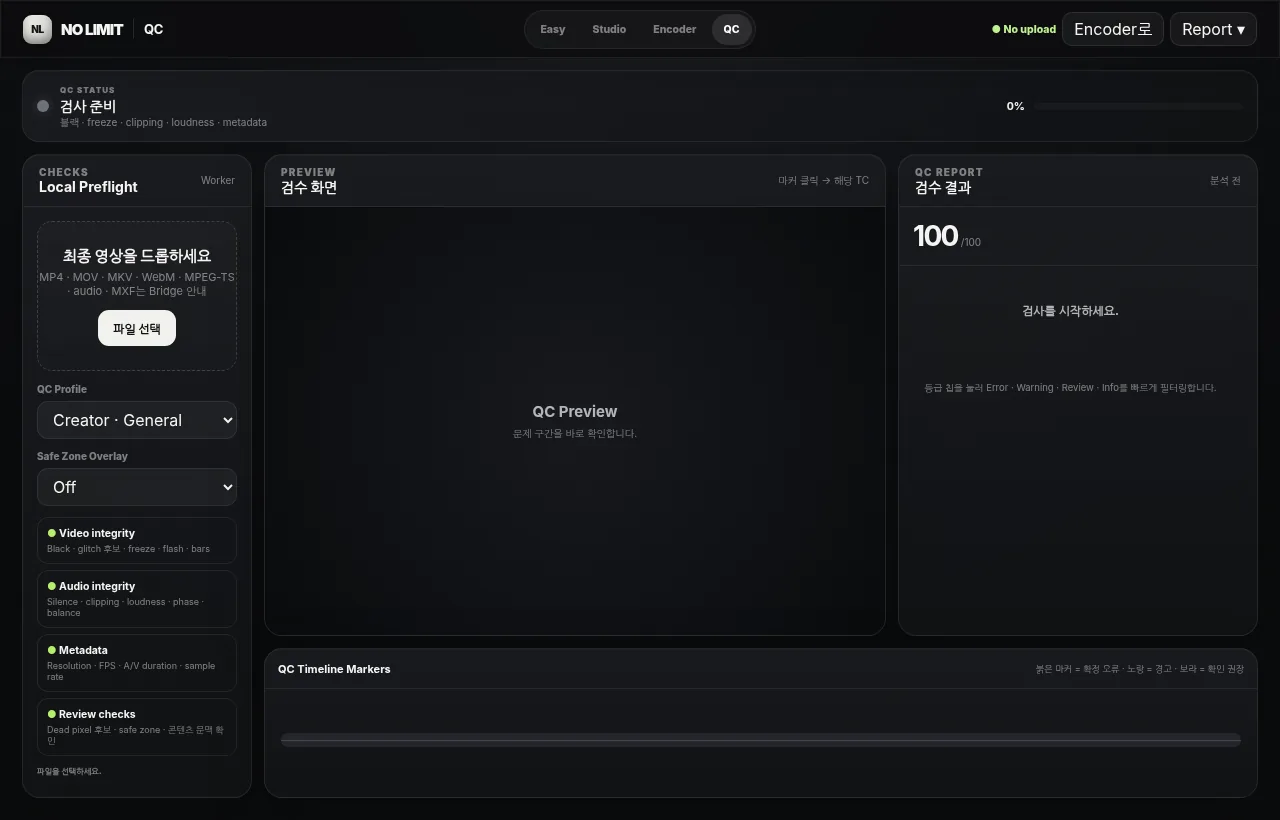This screenshot has height=820, width=1280.
Task: Click the 분석 전 status text
Action: 1225,180
